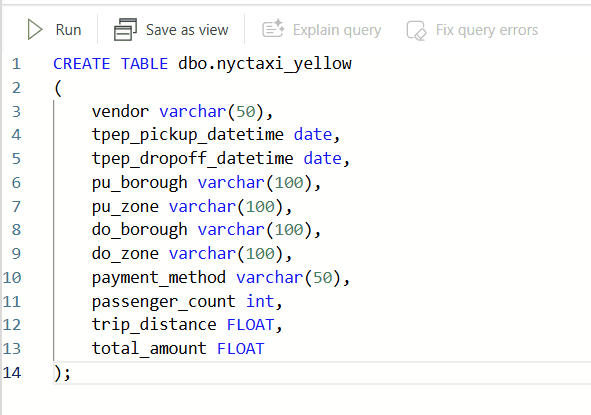Click line number 1 in the gutter

tap(16, 64)
